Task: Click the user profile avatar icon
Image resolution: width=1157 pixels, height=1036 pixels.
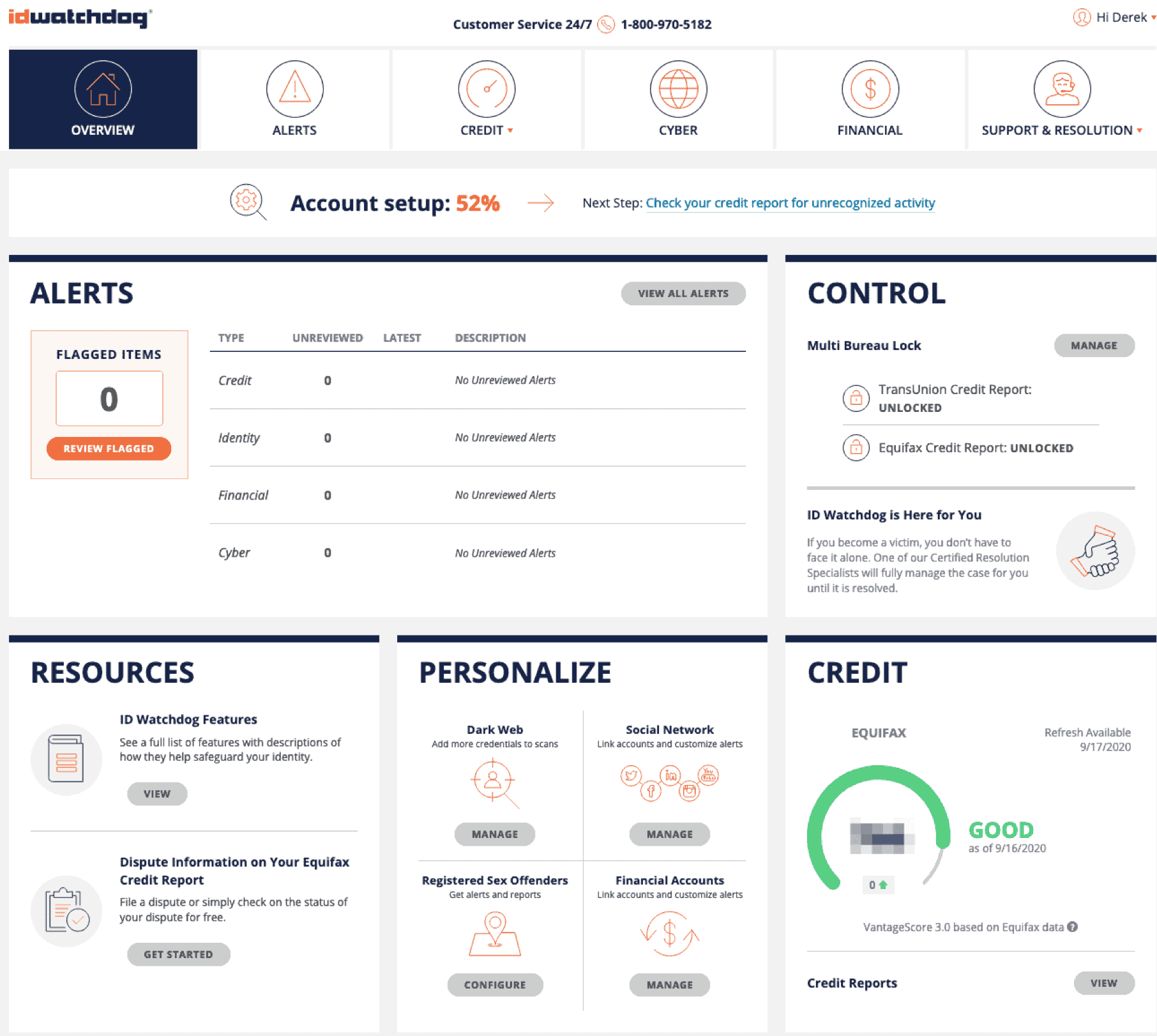Action: tap(1082, 17)
